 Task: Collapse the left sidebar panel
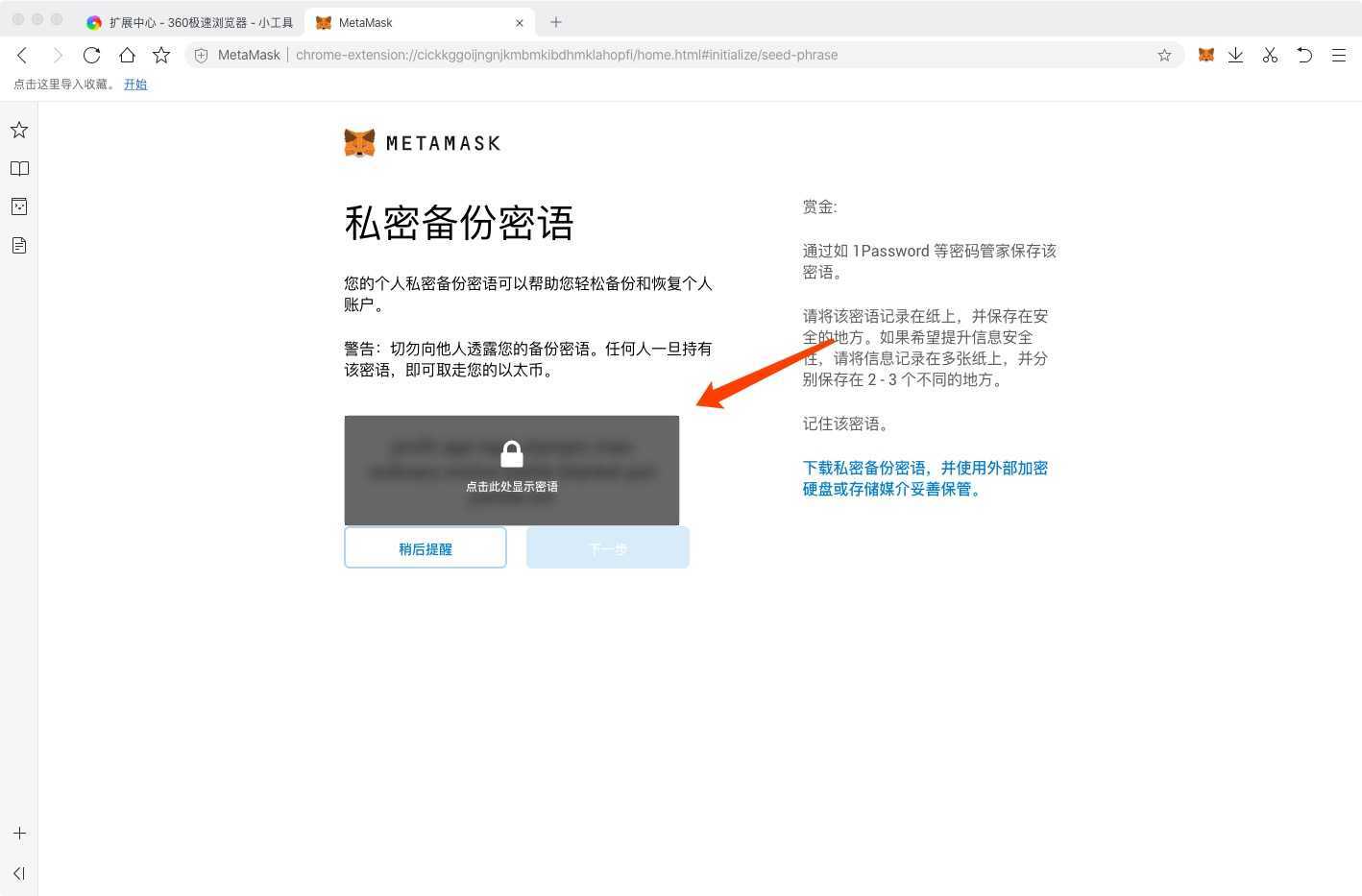19,873
